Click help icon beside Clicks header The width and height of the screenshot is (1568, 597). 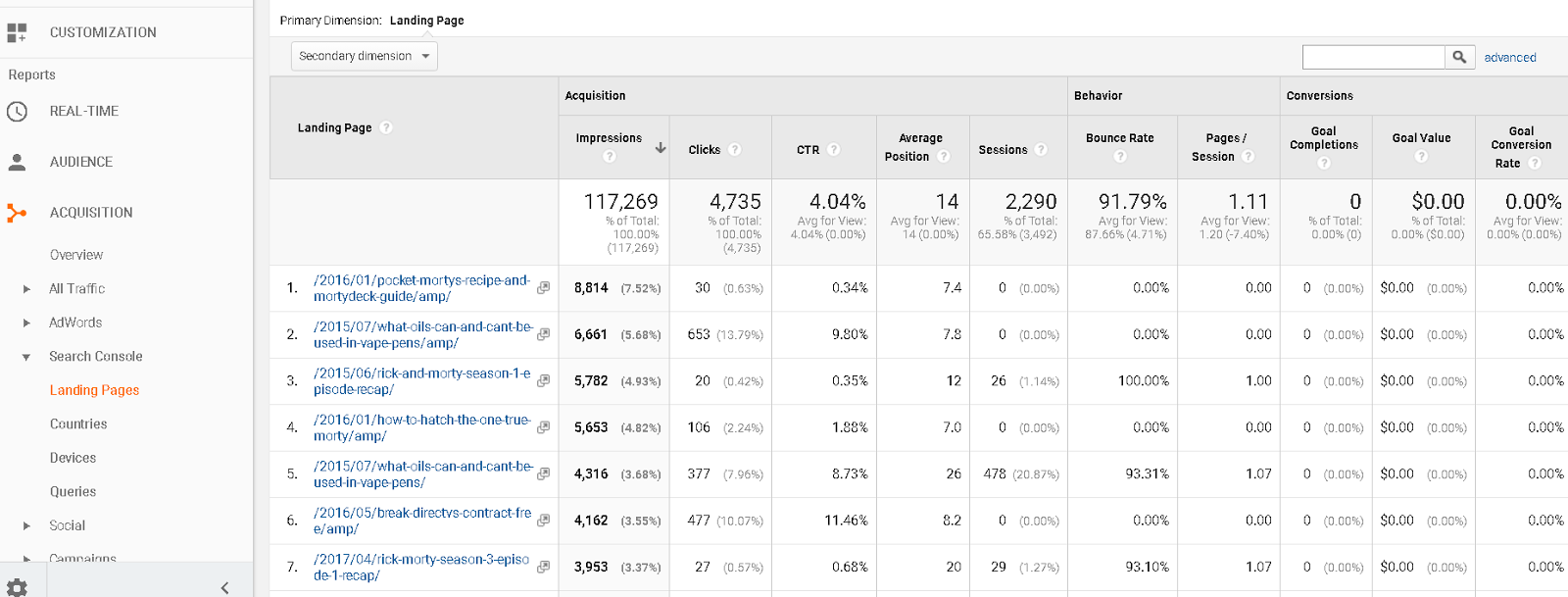click(735, 149)
